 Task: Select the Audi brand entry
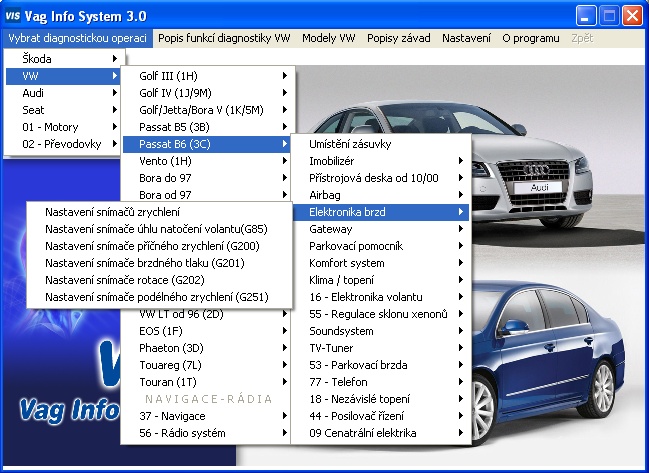click(x=63, y=93)
